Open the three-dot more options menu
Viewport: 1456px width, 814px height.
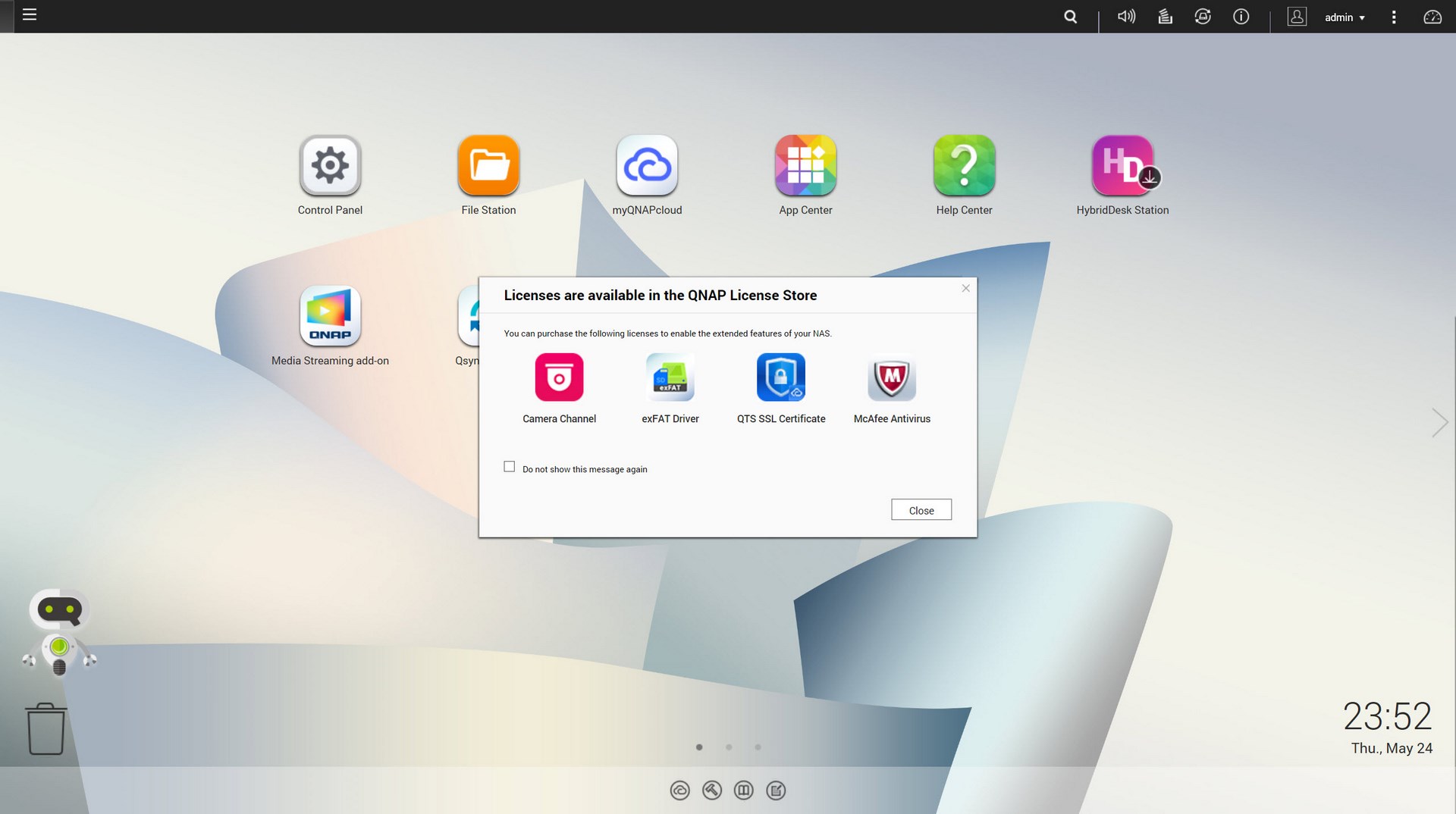(x=1394, y=17)
